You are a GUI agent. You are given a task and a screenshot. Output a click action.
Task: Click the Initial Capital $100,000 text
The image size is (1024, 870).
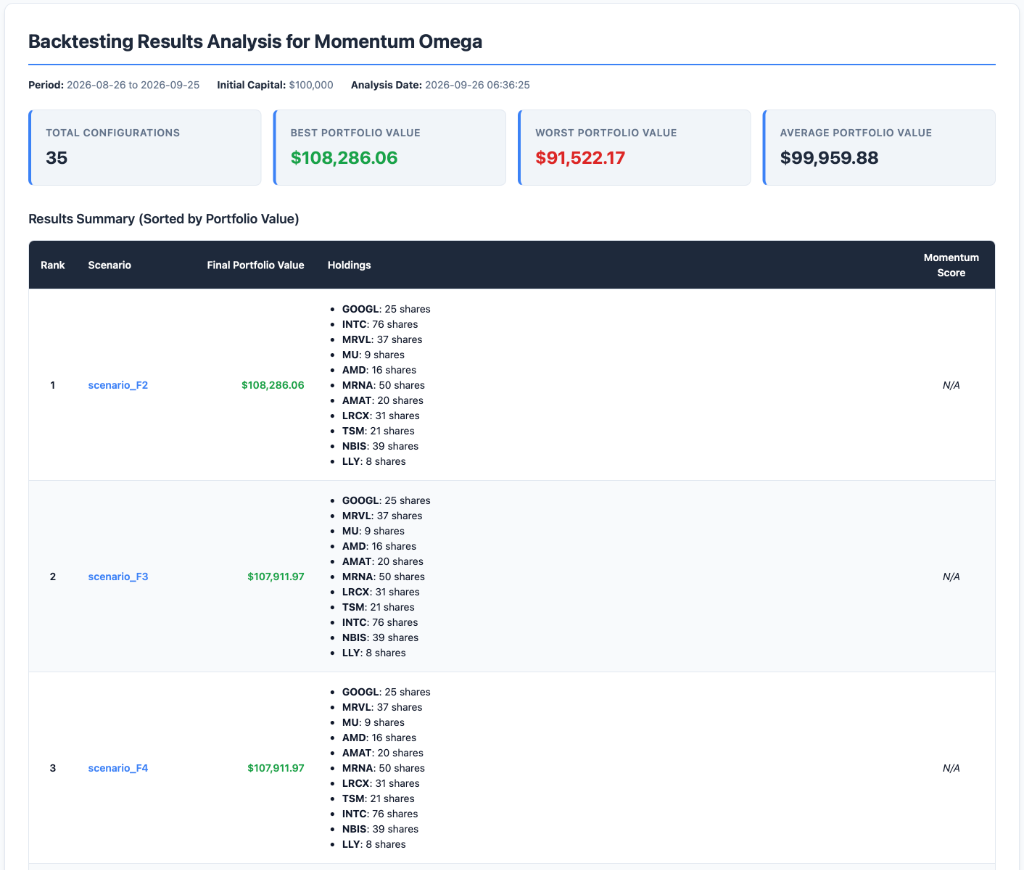pos(275,85)
